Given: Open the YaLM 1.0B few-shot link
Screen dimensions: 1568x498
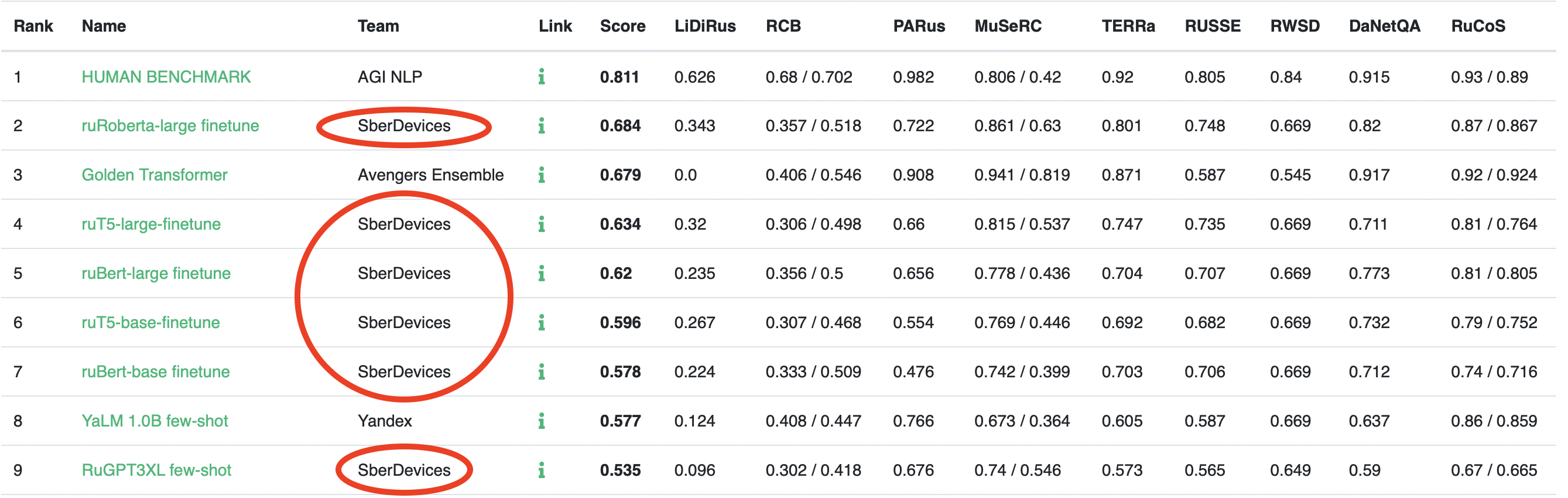Looking at the screenshot, I should pyautogui.click(x=155, y=421).
